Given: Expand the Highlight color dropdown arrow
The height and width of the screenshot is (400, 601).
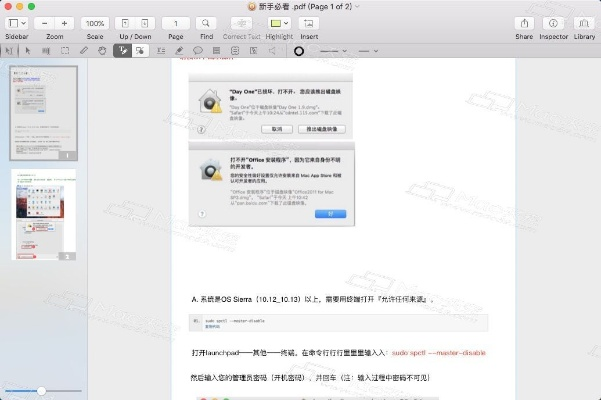Looking at the screenshot, I should click(286, 23).
